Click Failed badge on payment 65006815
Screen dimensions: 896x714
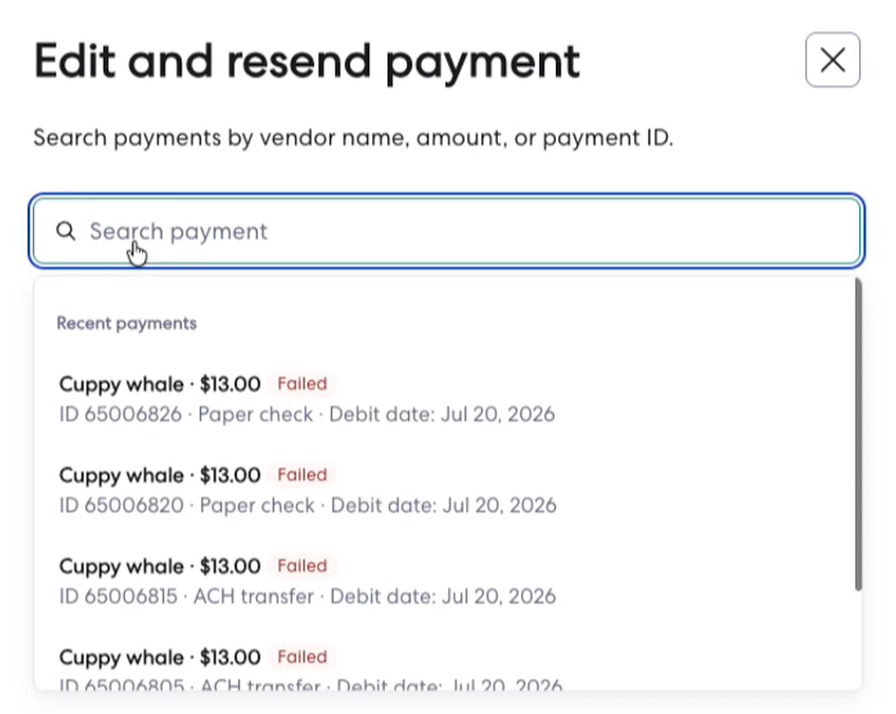tap(302, 565)
